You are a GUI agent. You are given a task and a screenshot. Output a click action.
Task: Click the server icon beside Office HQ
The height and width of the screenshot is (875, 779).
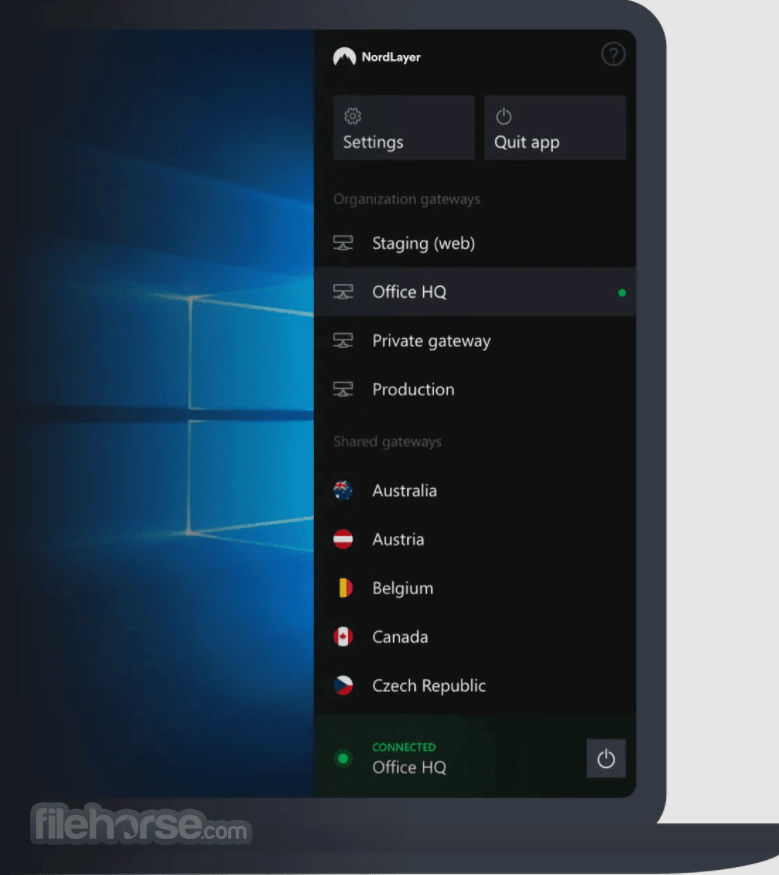[343, 292]
